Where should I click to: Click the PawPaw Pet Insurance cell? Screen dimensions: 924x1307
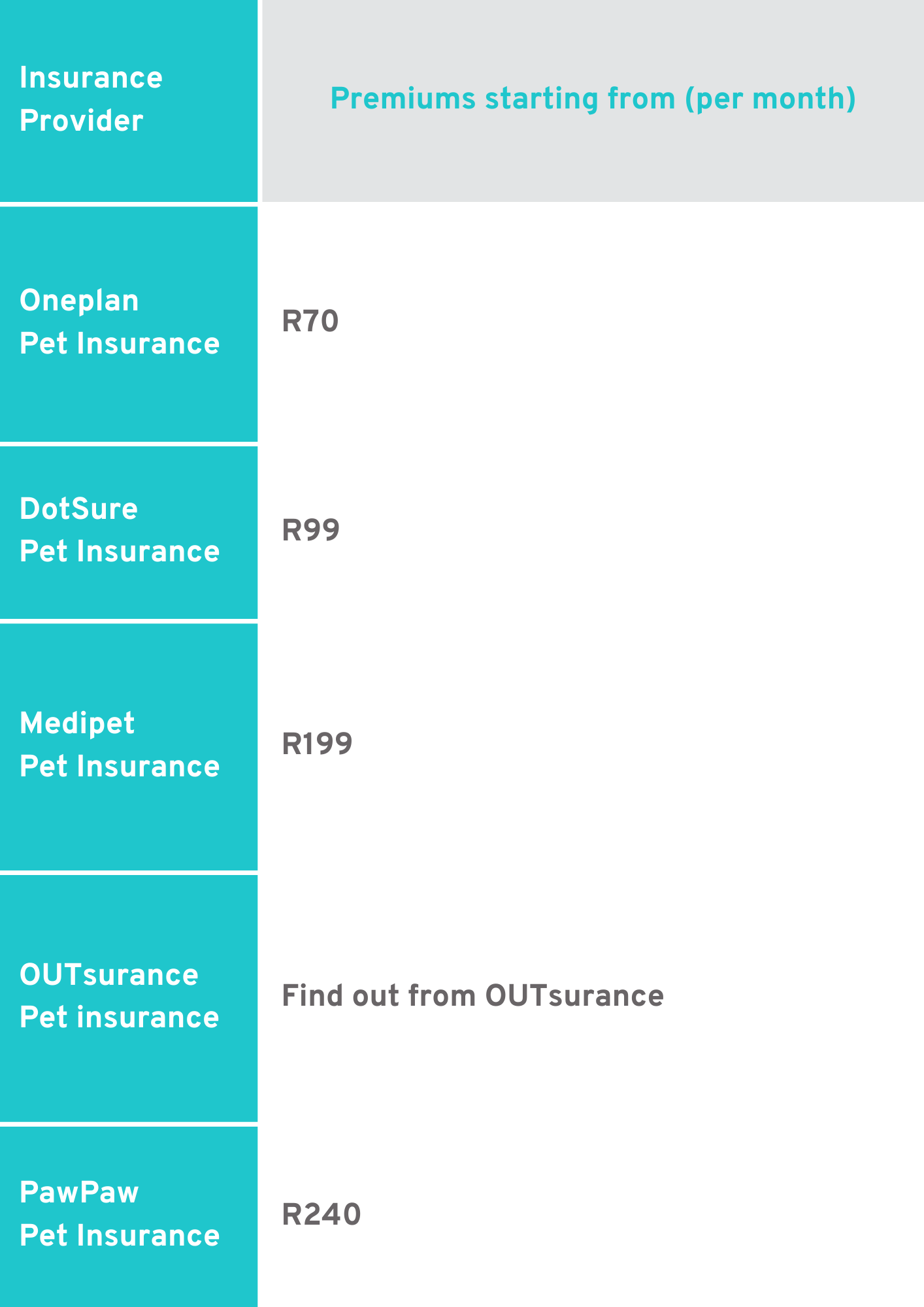pos(129,1217)
